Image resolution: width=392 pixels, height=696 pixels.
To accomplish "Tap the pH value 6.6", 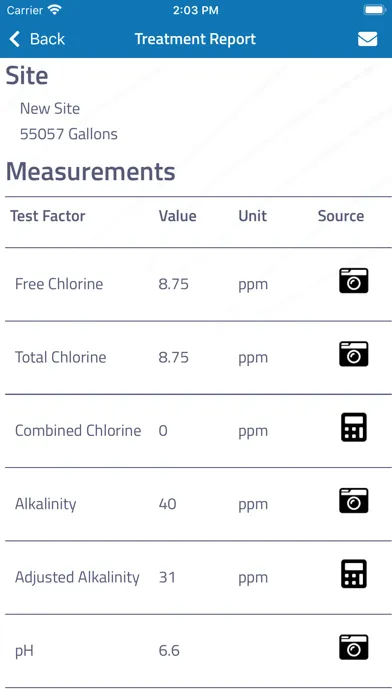I will tap(169, 651).
